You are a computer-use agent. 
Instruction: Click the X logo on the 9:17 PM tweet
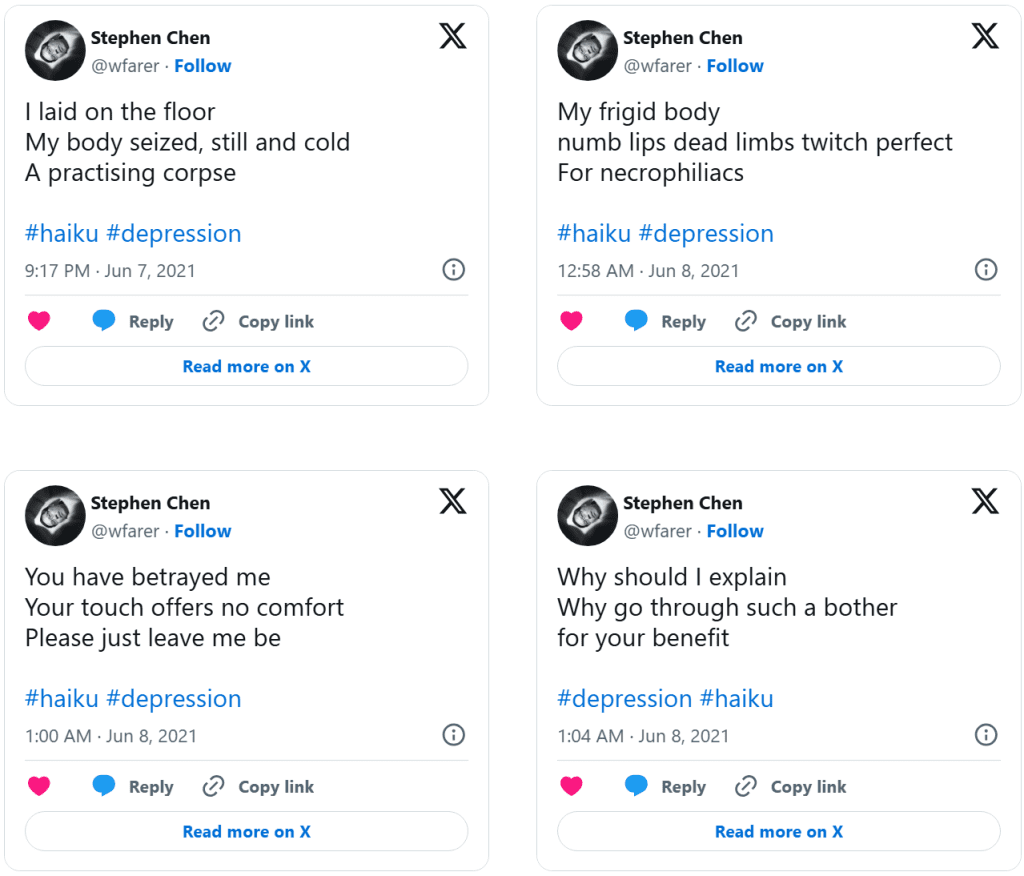pyautogui.click(x=452, y=37)
